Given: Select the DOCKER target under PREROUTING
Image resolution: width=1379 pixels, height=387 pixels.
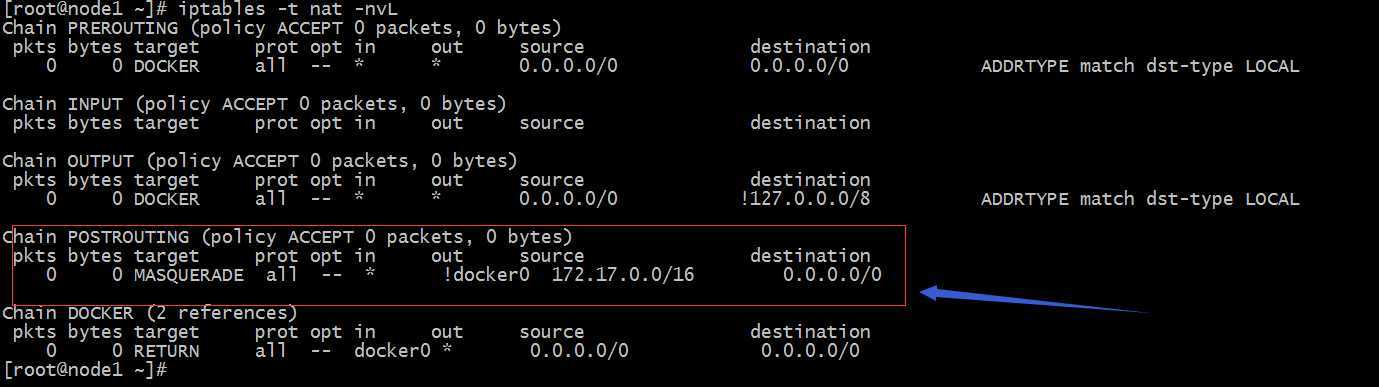Looking at the screenshot, I should (166, 66).
